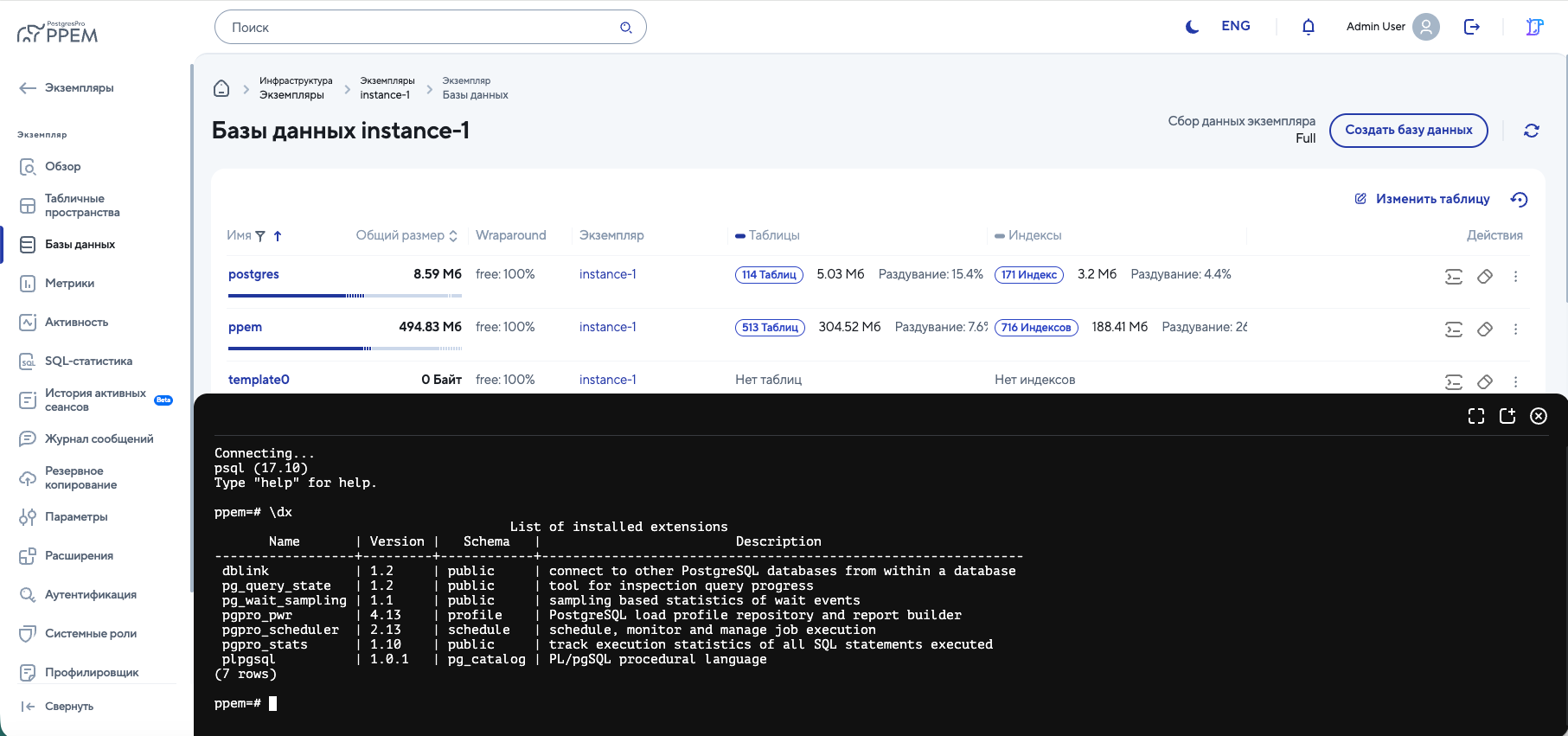Open more actions menu for postgres
This screenshot has height=736, width=1568.
[x=1515, y=277]
